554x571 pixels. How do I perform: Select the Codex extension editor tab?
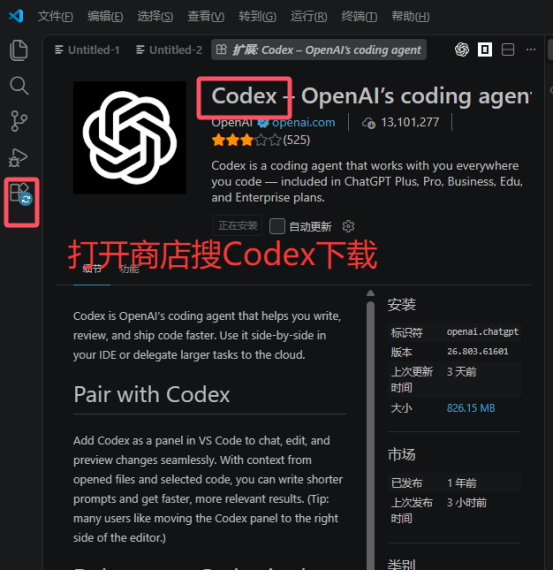pyautogui.click(x=319, y=50)
